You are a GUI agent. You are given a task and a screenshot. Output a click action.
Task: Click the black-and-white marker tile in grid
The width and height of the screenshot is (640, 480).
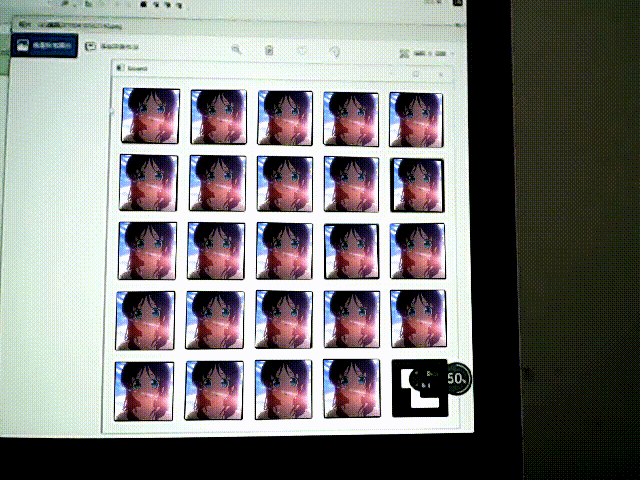pos(420,388)
